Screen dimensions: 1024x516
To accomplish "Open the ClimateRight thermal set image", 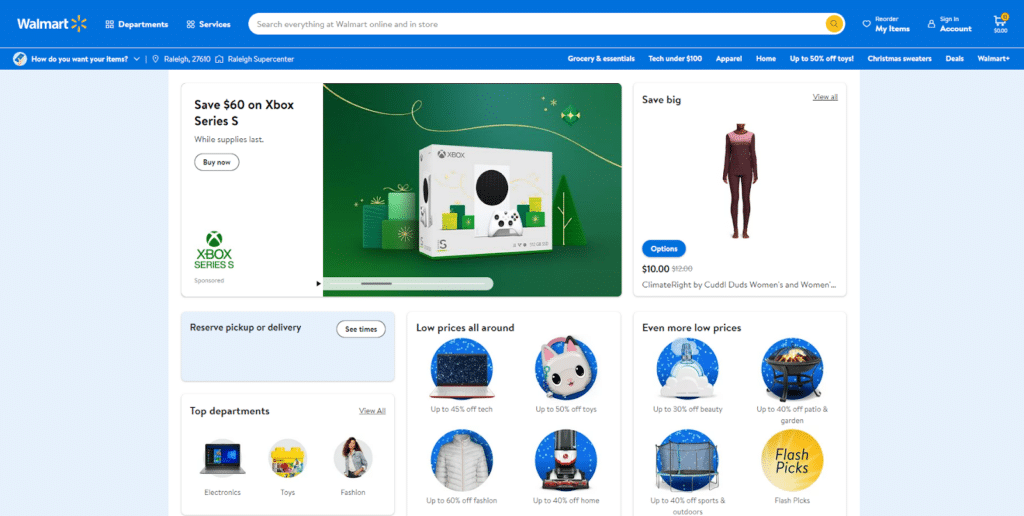I will tap(740, 180).
